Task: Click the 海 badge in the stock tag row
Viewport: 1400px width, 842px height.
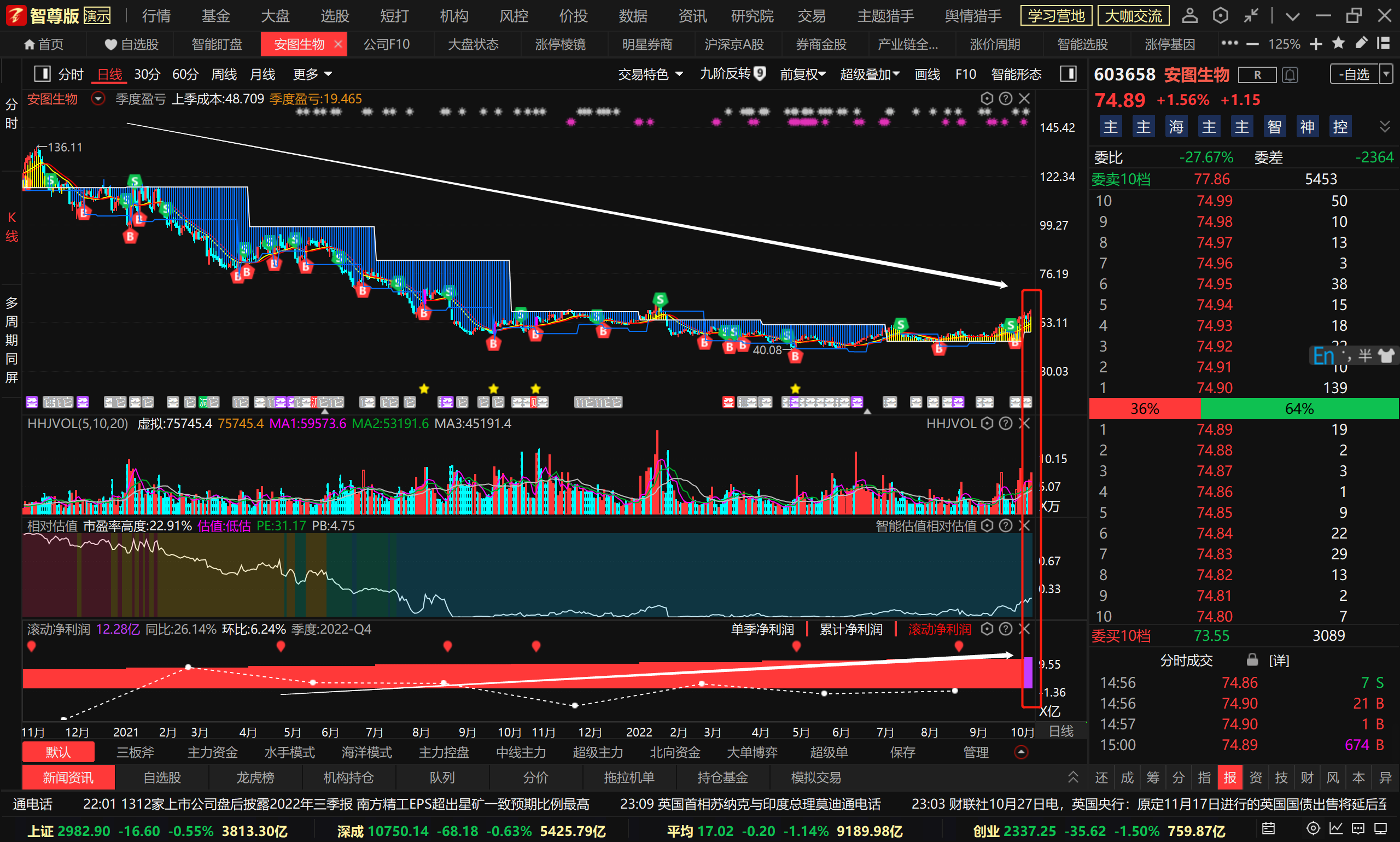Action: [1176, 126]
